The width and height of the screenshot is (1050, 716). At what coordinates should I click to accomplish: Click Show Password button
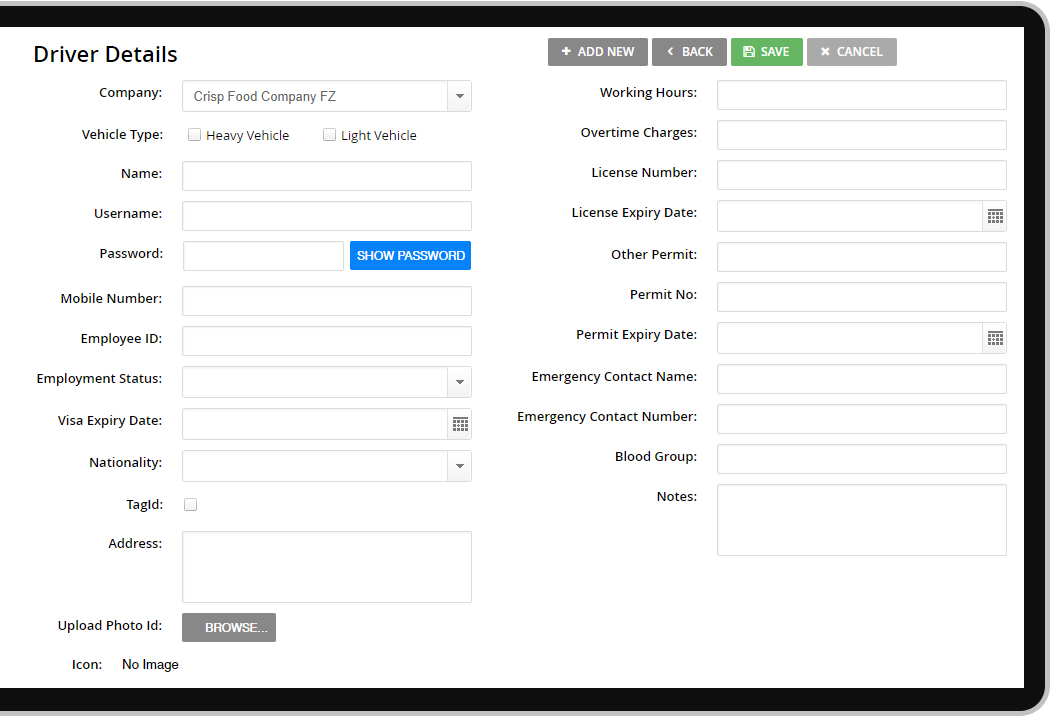coord(410,256)
